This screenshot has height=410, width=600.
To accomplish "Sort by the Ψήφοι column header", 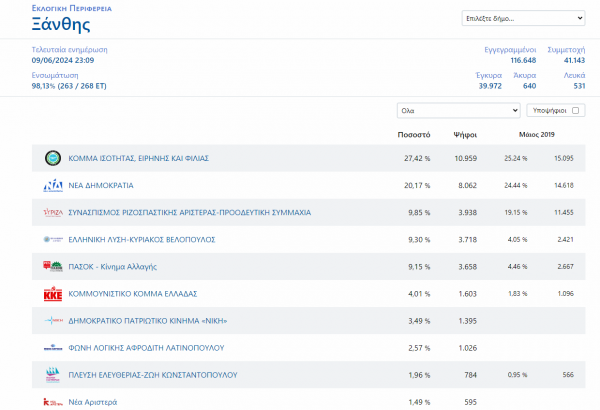I will click(465, 134).
